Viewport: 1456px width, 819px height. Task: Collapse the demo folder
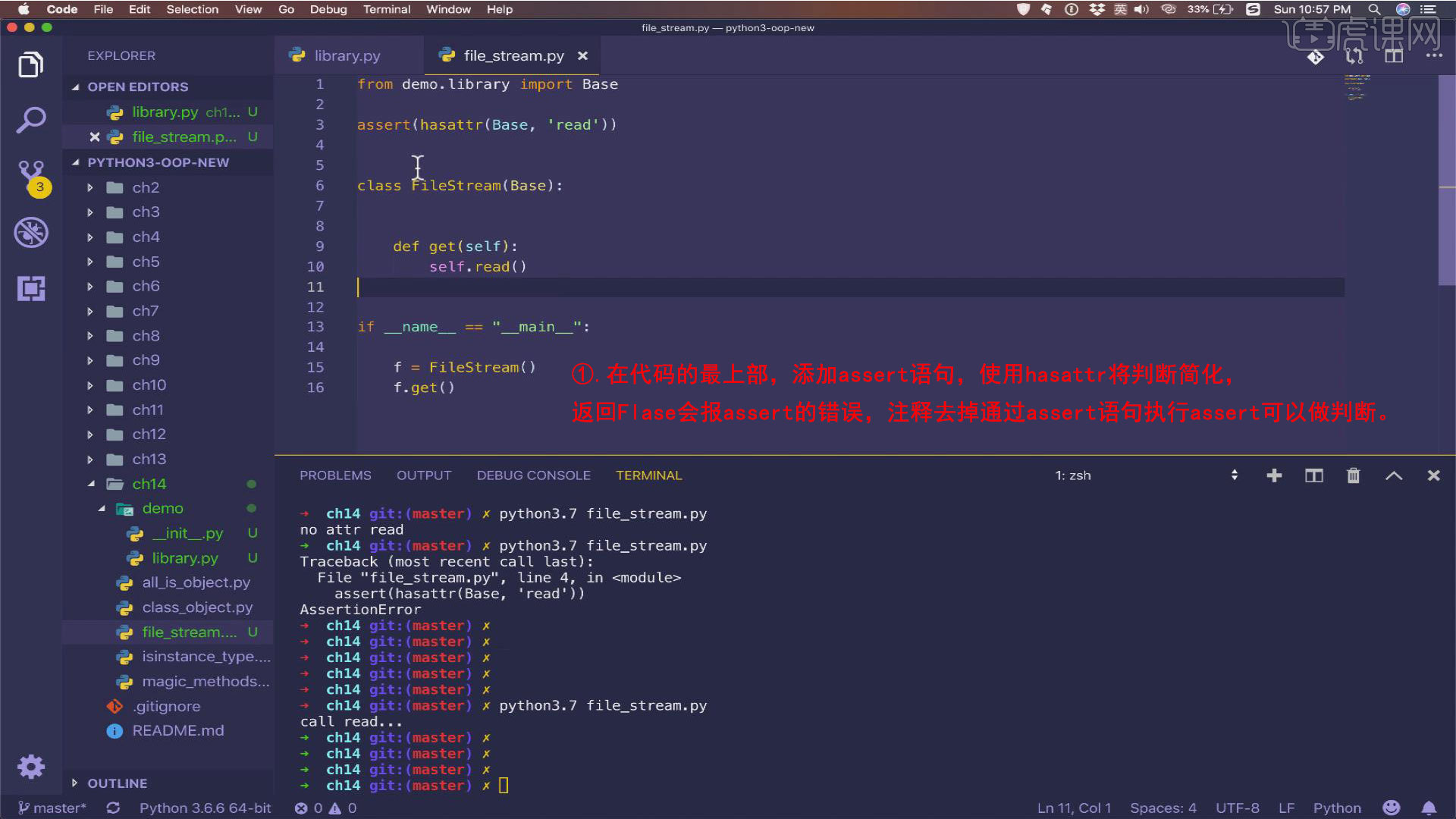[x=102, y=509]
